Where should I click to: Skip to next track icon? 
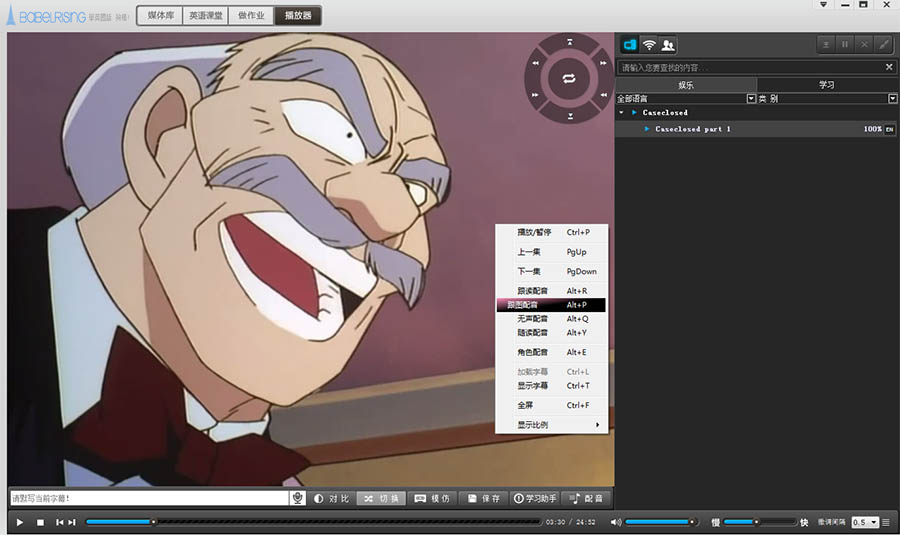point(72,522)
